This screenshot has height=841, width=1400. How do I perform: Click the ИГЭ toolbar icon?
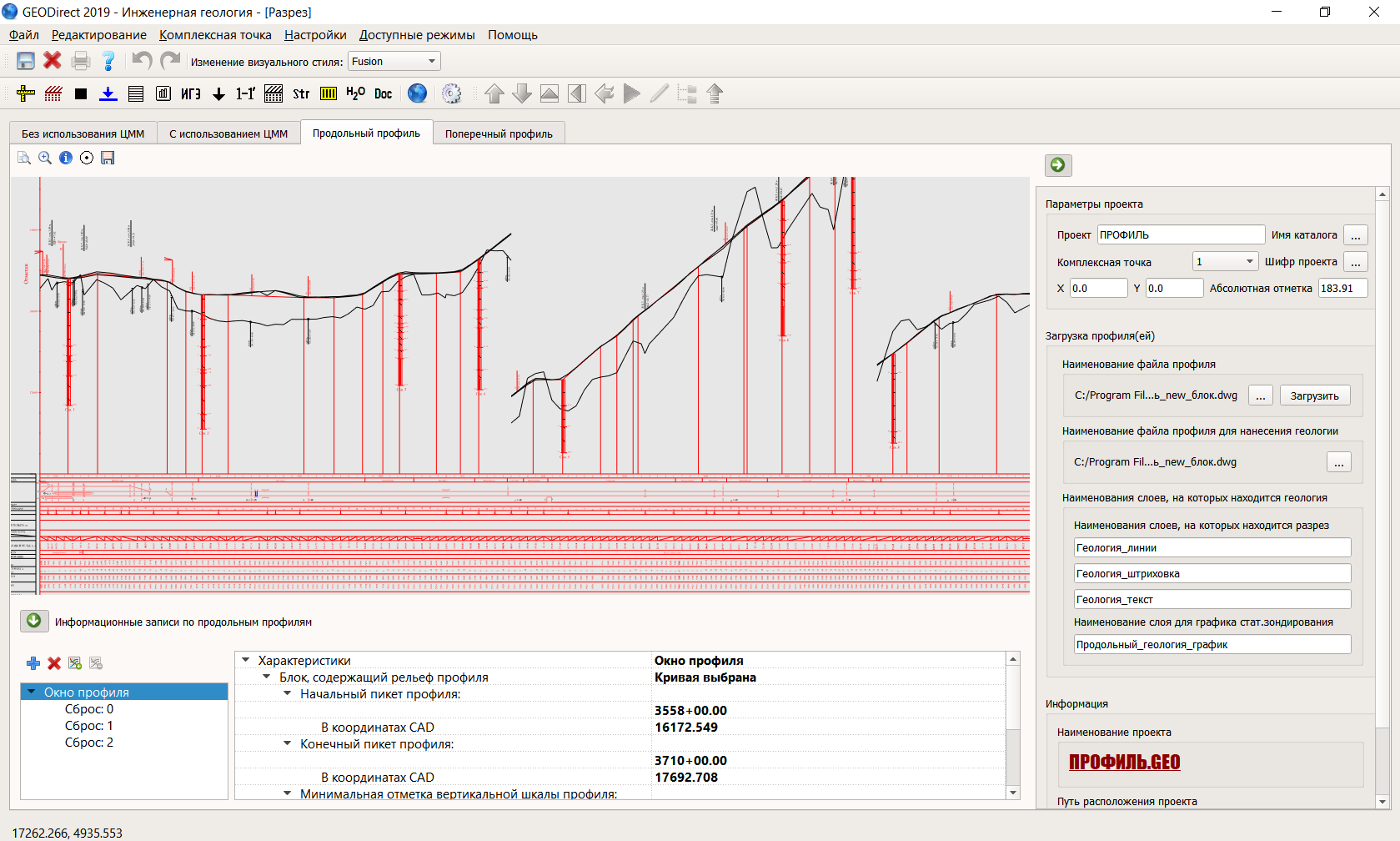191,93
